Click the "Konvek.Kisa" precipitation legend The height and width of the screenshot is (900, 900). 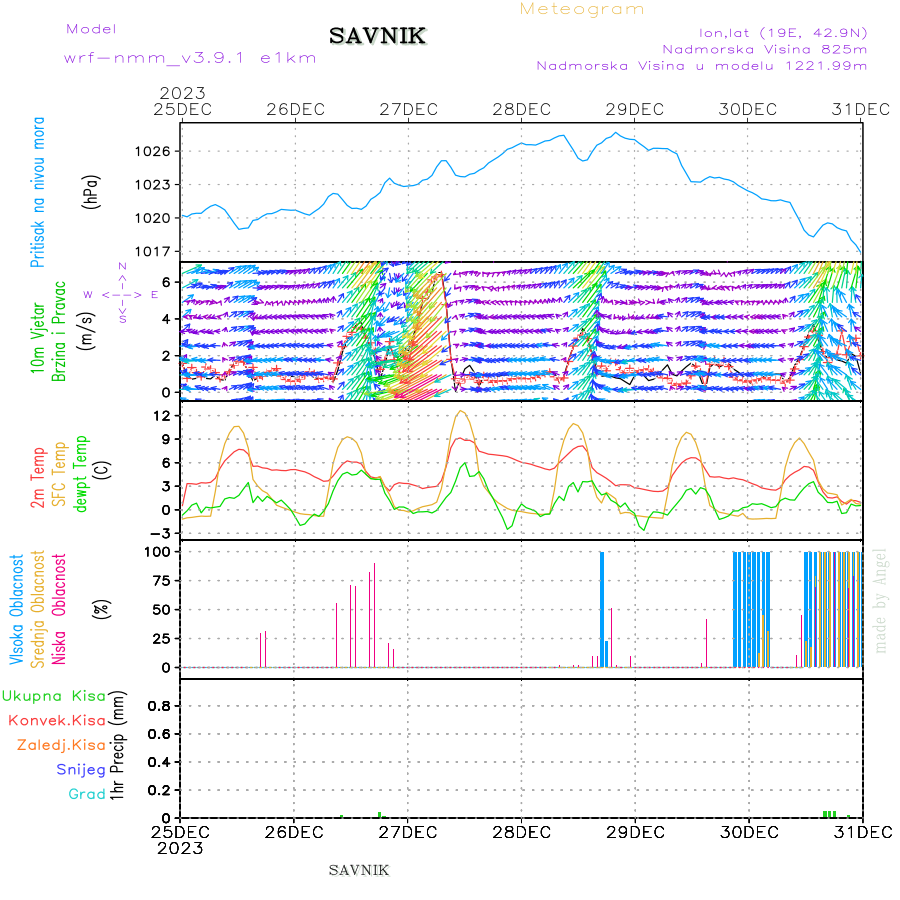tap(57, 720)
